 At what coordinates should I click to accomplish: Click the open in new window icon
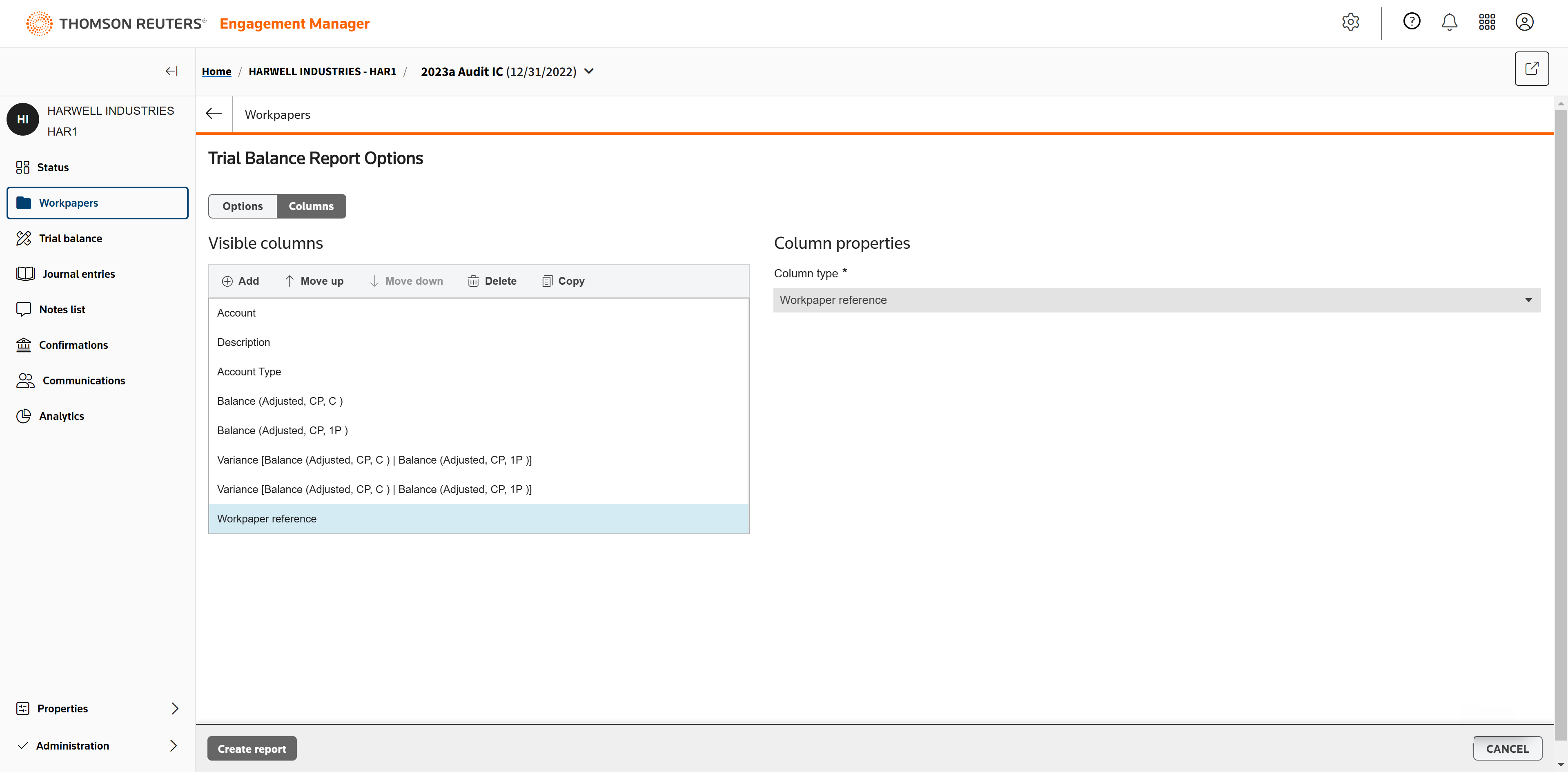(1532, 68)
